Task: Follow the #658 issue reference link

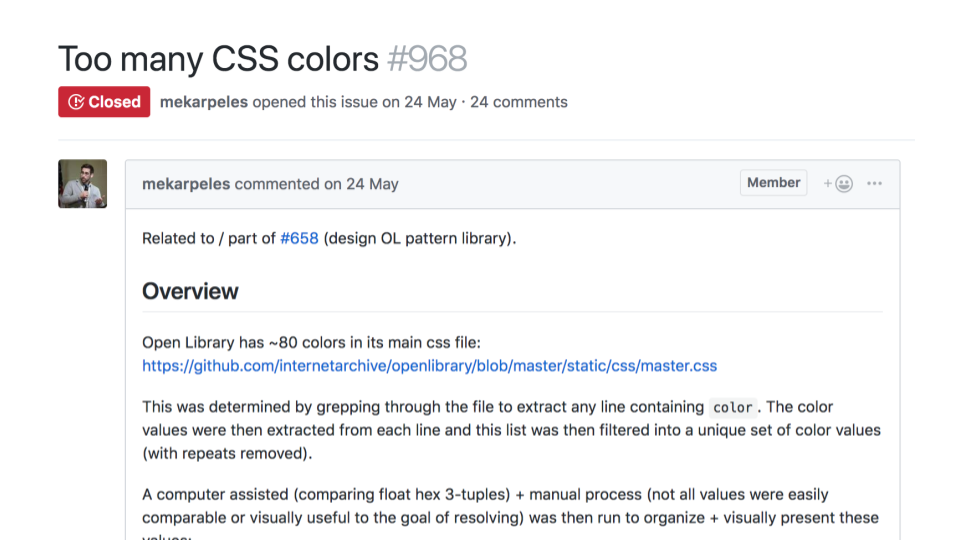Action: pyautogui.click(x=299, y=238)
